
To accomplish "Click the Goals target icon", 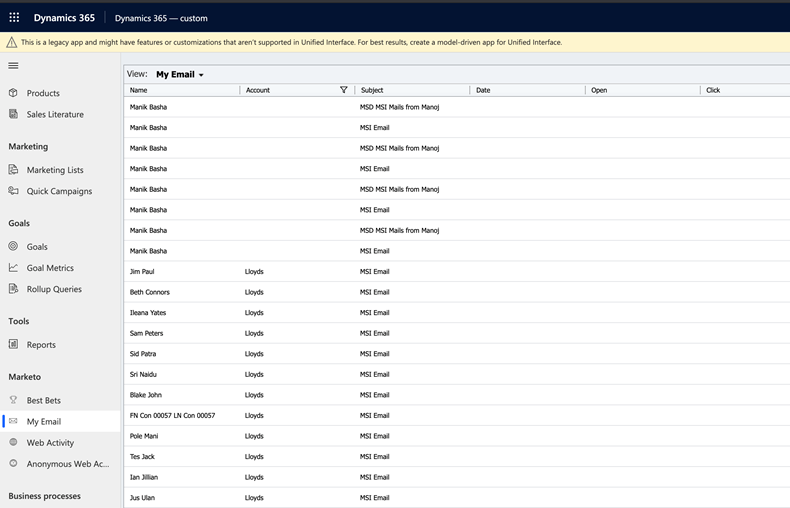I will (x=14, y=246).
